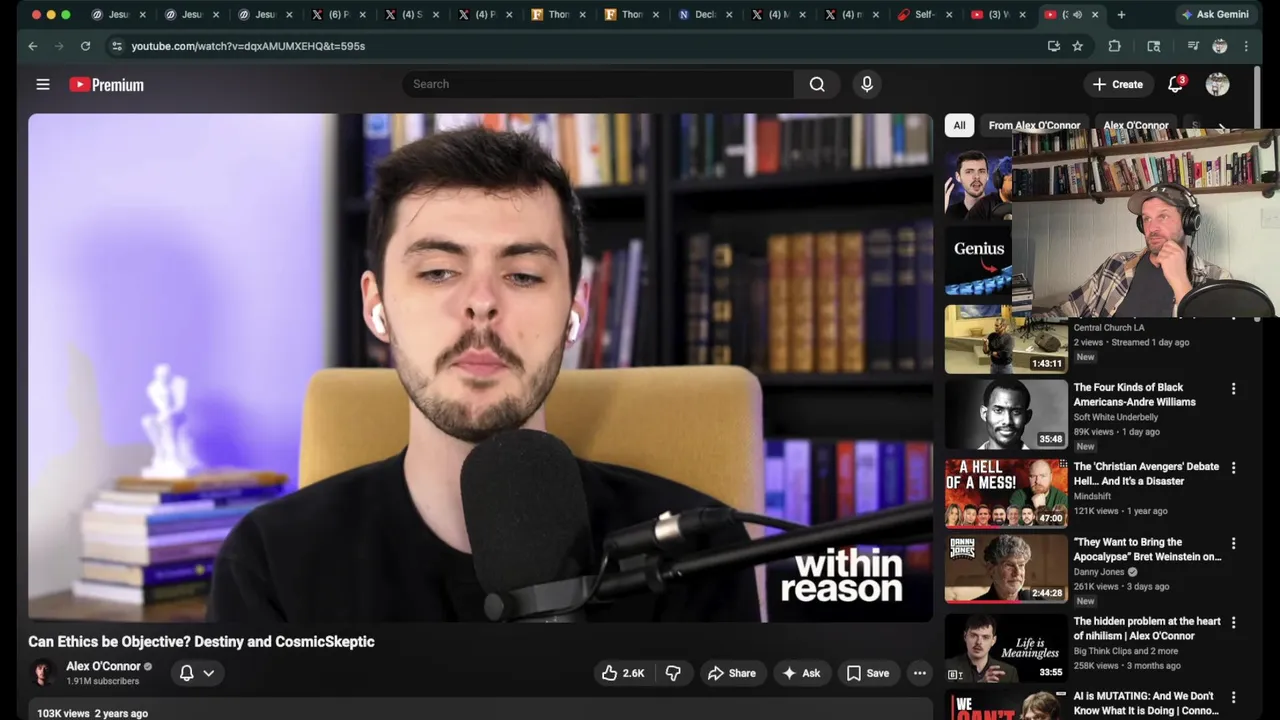The height and width of the screenshot is (720, 1280).
Task: Switch to the Decl browser tab
Action: pos(703,15)
